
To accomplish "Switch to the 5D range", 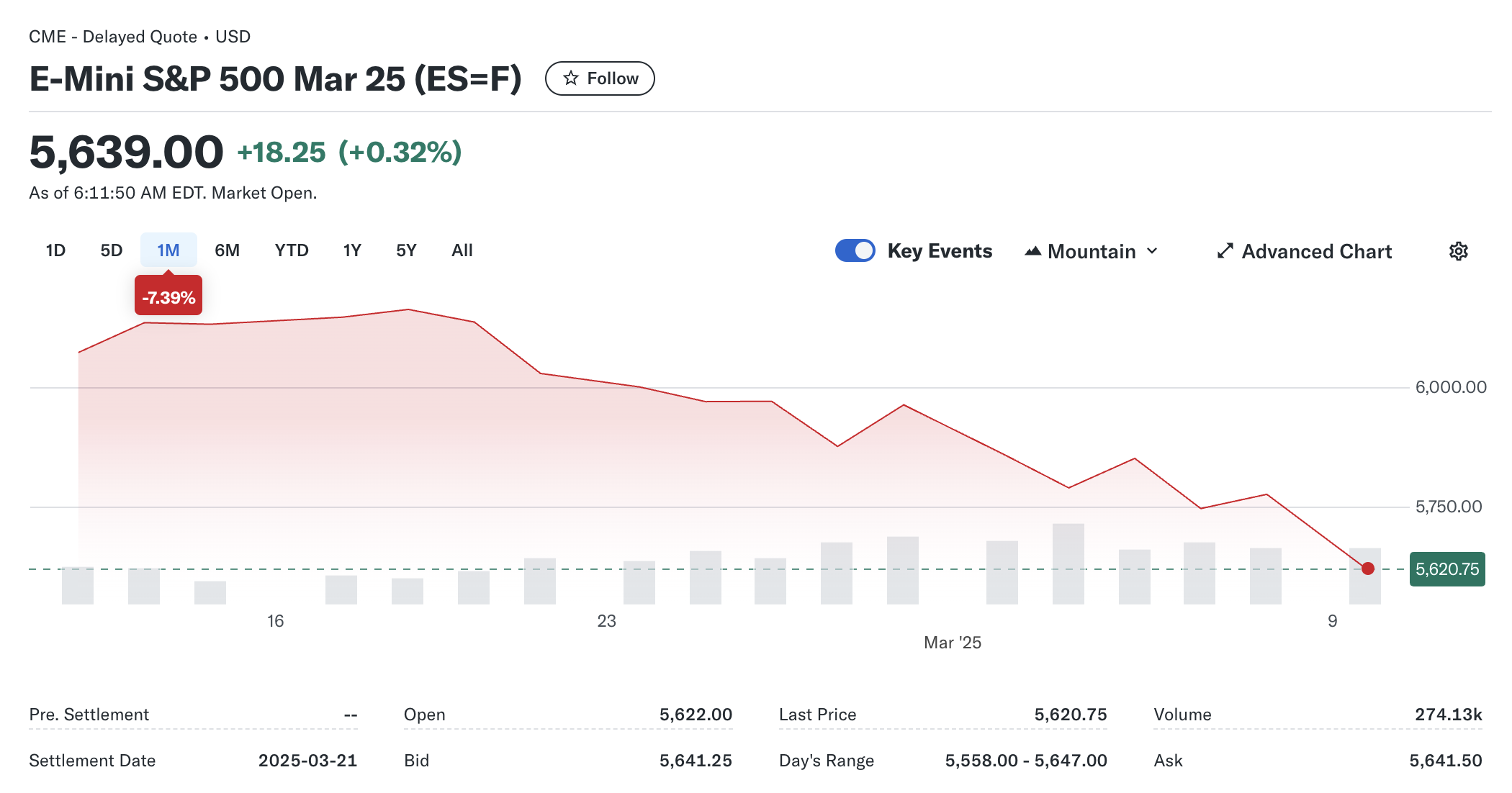I will coord(111,250).
